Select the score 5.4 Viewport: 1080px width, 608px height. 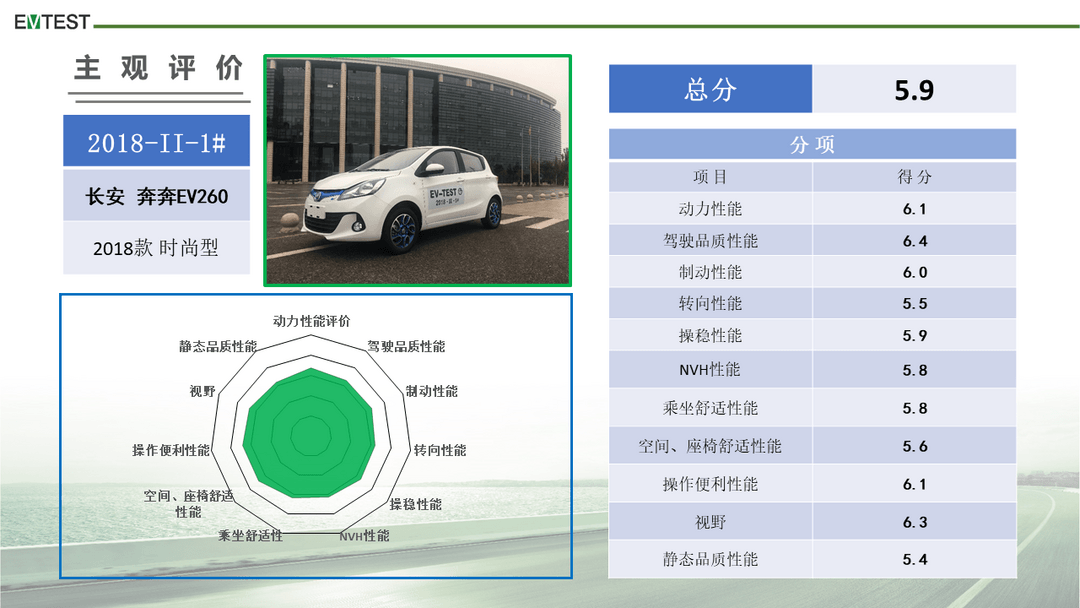pyautogui.click(x=915, y=560)
